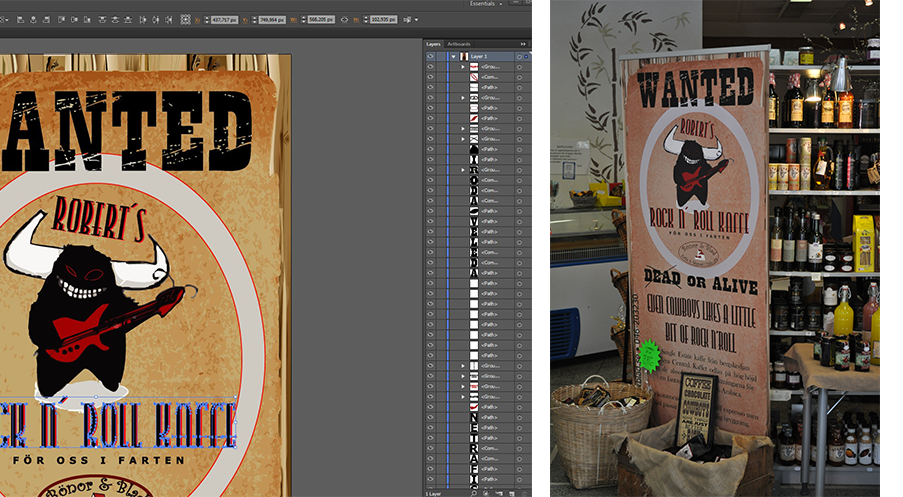This screenshot has height=497, width=903.
Task: Click the horizontal distribute right icon
Action: pos(169,20)
